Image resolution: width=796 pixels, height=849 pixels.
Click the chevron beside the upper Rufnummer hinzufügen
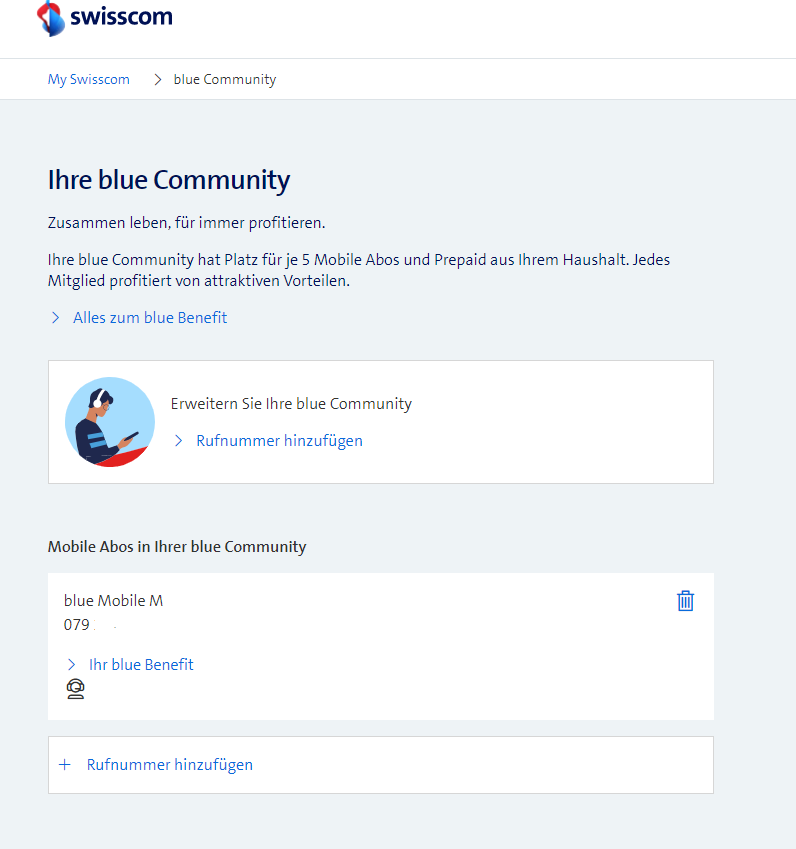(x=178, y=441)
